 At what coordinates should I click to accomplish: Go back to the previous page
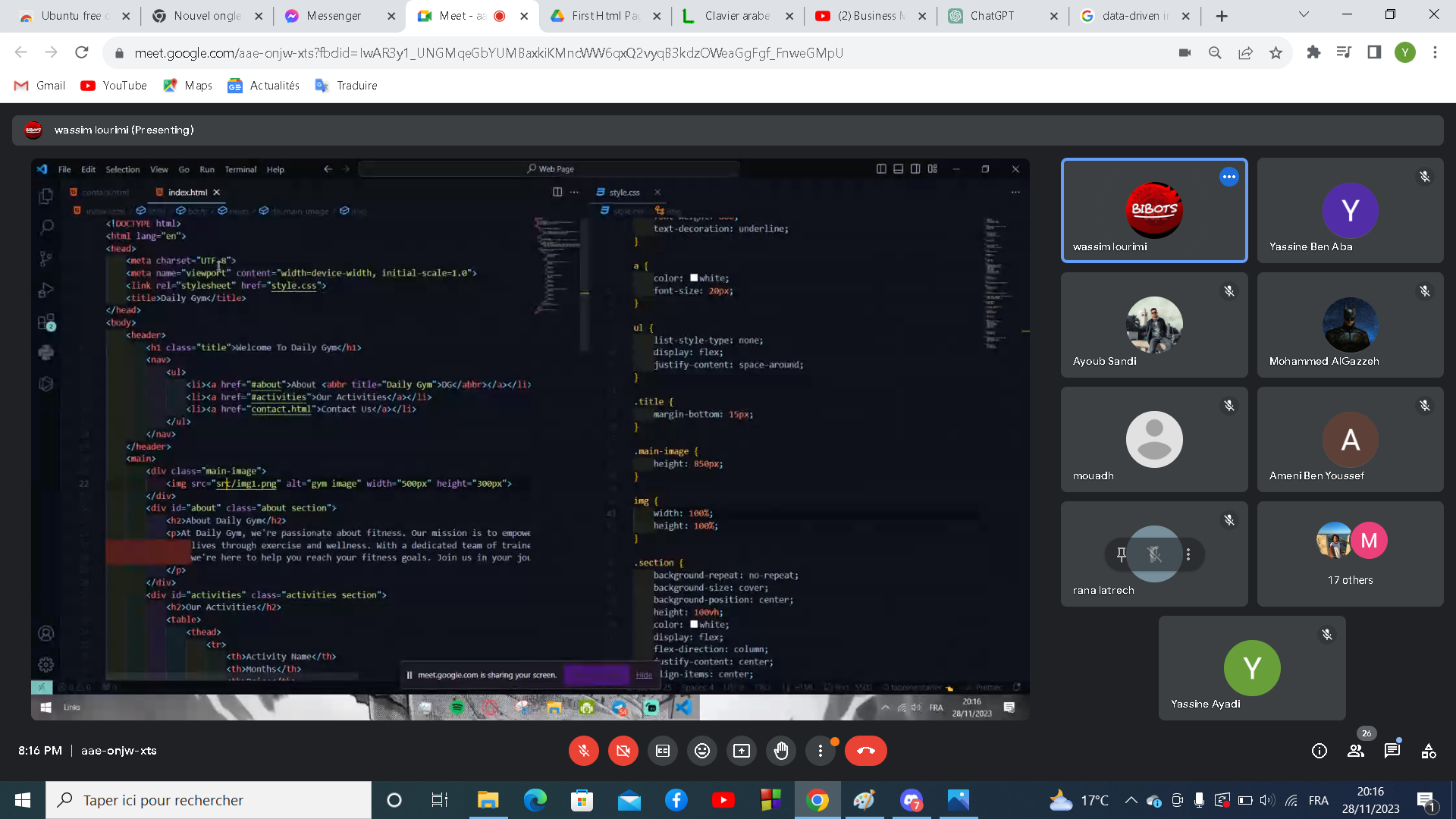pyautogui.click(x=20, y=52)
